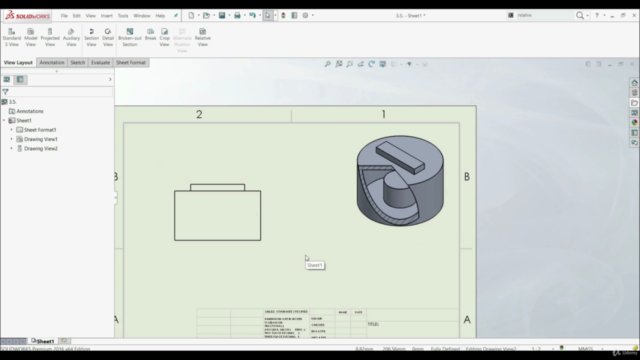640x360 pixels.
Task: Open dropdown arrow next to Save
Action: pos(229,16)
